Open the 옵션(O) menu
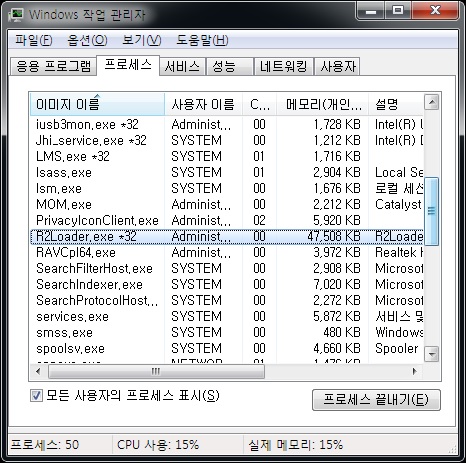 point(87,40)
